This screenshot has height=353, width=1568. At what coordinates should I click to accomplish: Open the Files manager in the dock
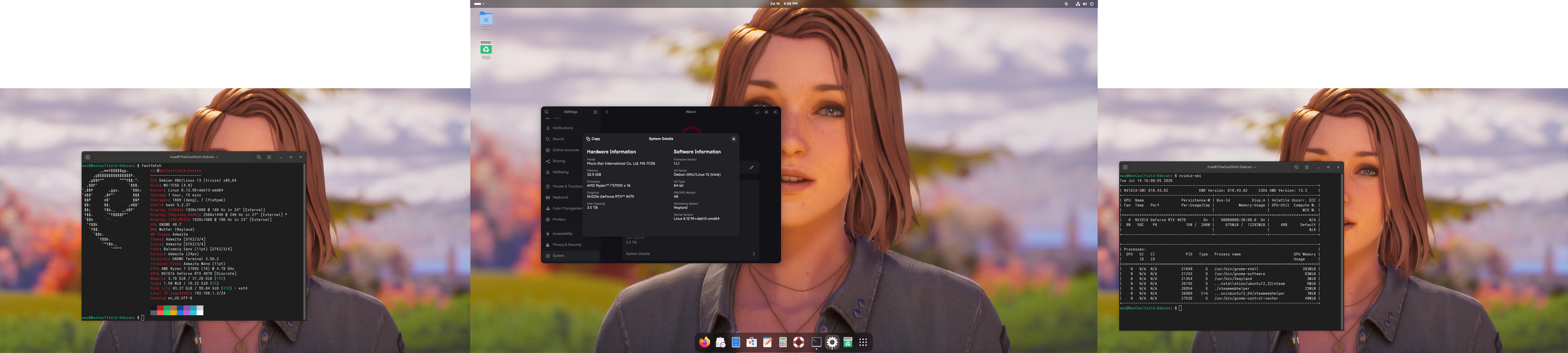(x=736, y=342)
